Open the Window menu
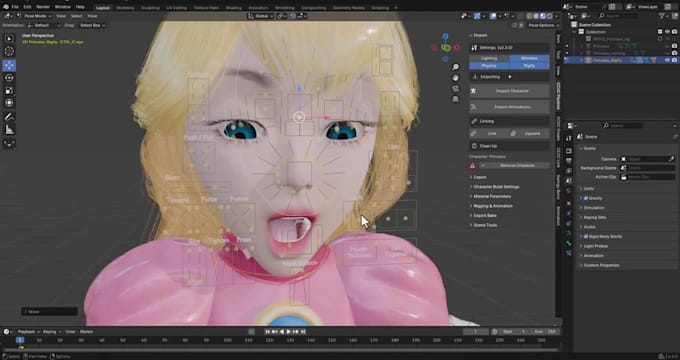Image resolution: width=680 pixels, height=360 pixels. pos(63,7)
